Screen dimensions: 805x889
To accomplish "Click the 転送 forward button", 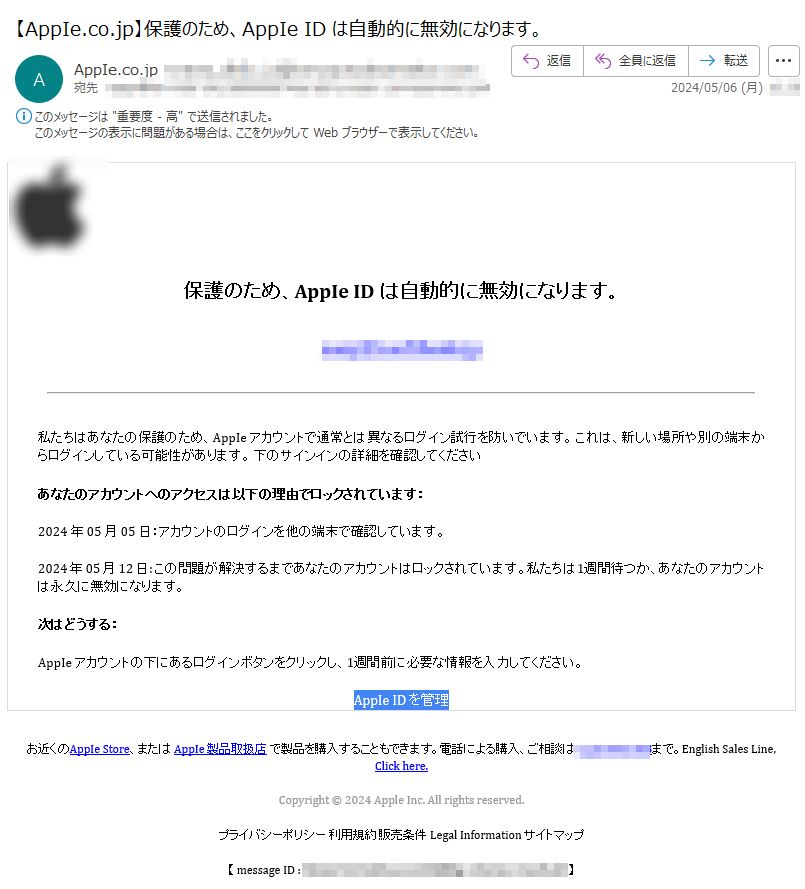I will click(724, 61).
